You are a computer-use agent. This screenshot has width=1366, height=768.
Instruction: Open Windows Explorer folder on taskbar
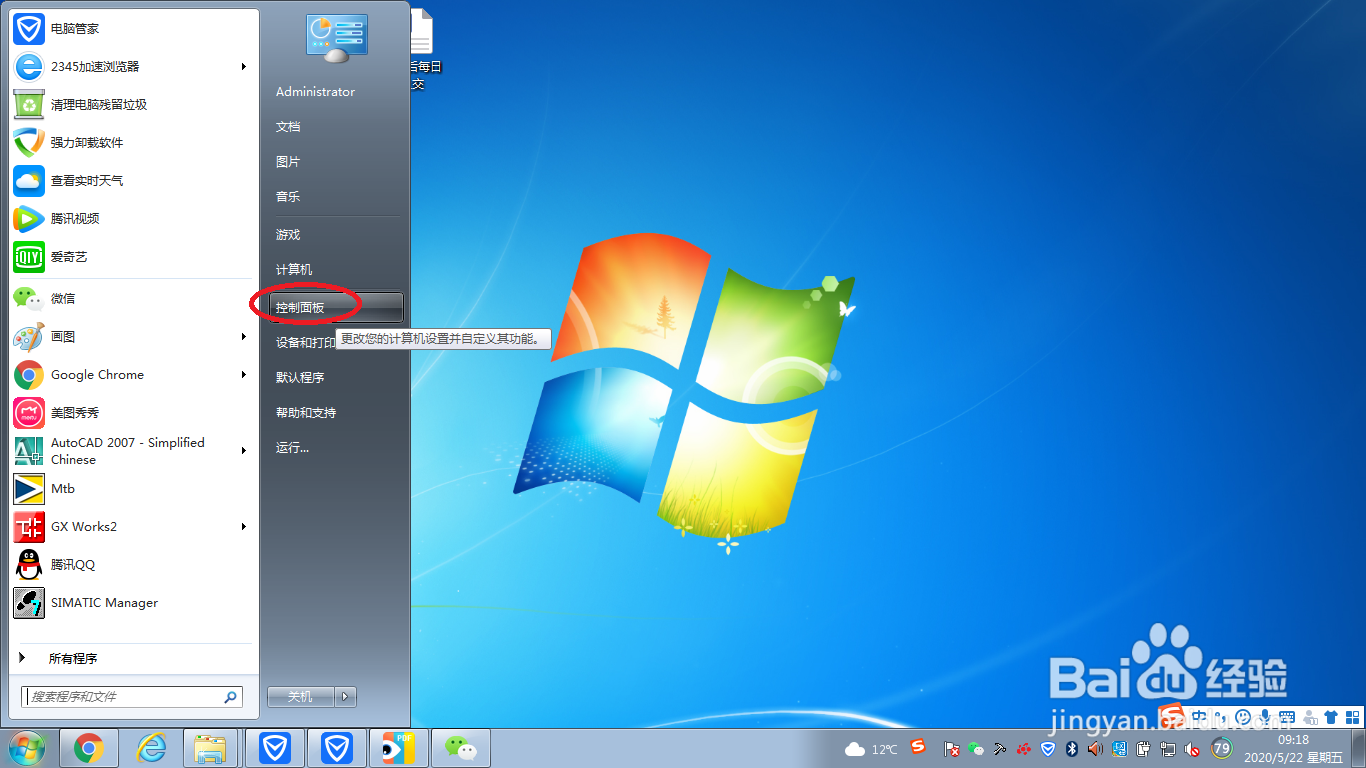coord(210,748)
